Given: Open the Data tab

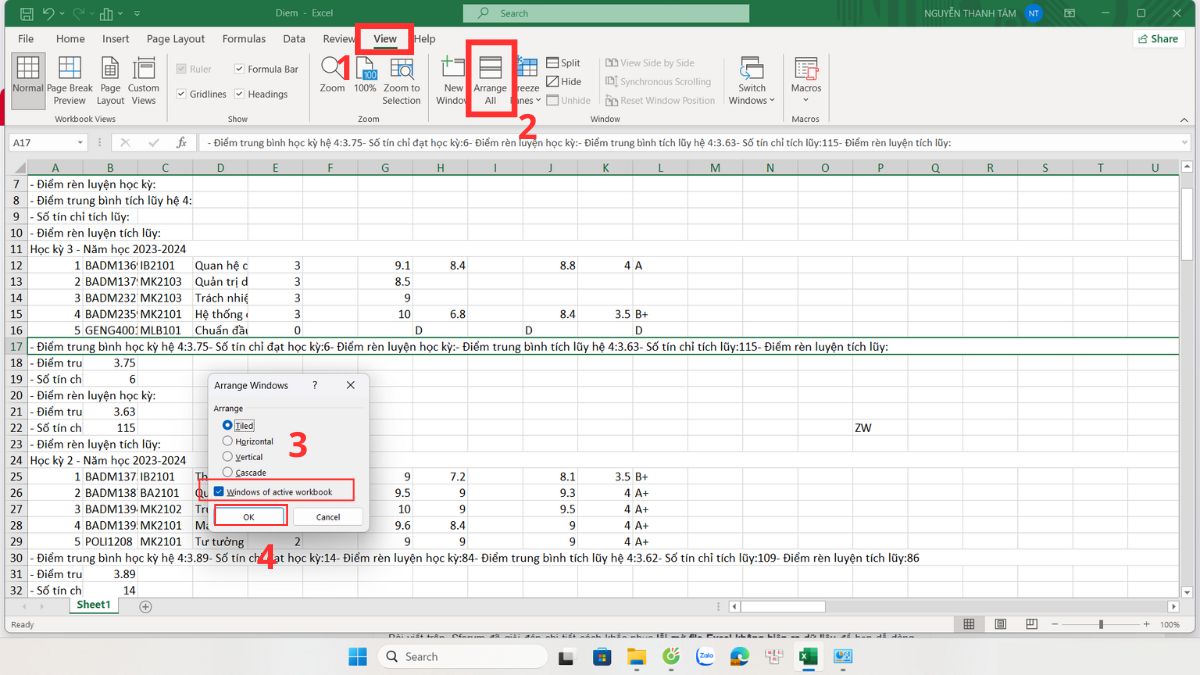Looking at the screenshot, I should 294,39.
